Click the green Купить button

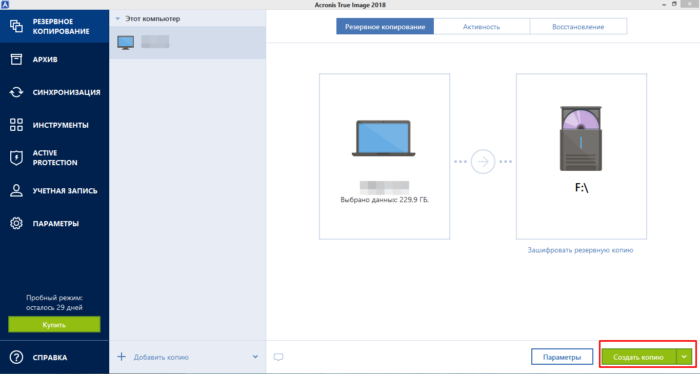[x=54, y=324]
